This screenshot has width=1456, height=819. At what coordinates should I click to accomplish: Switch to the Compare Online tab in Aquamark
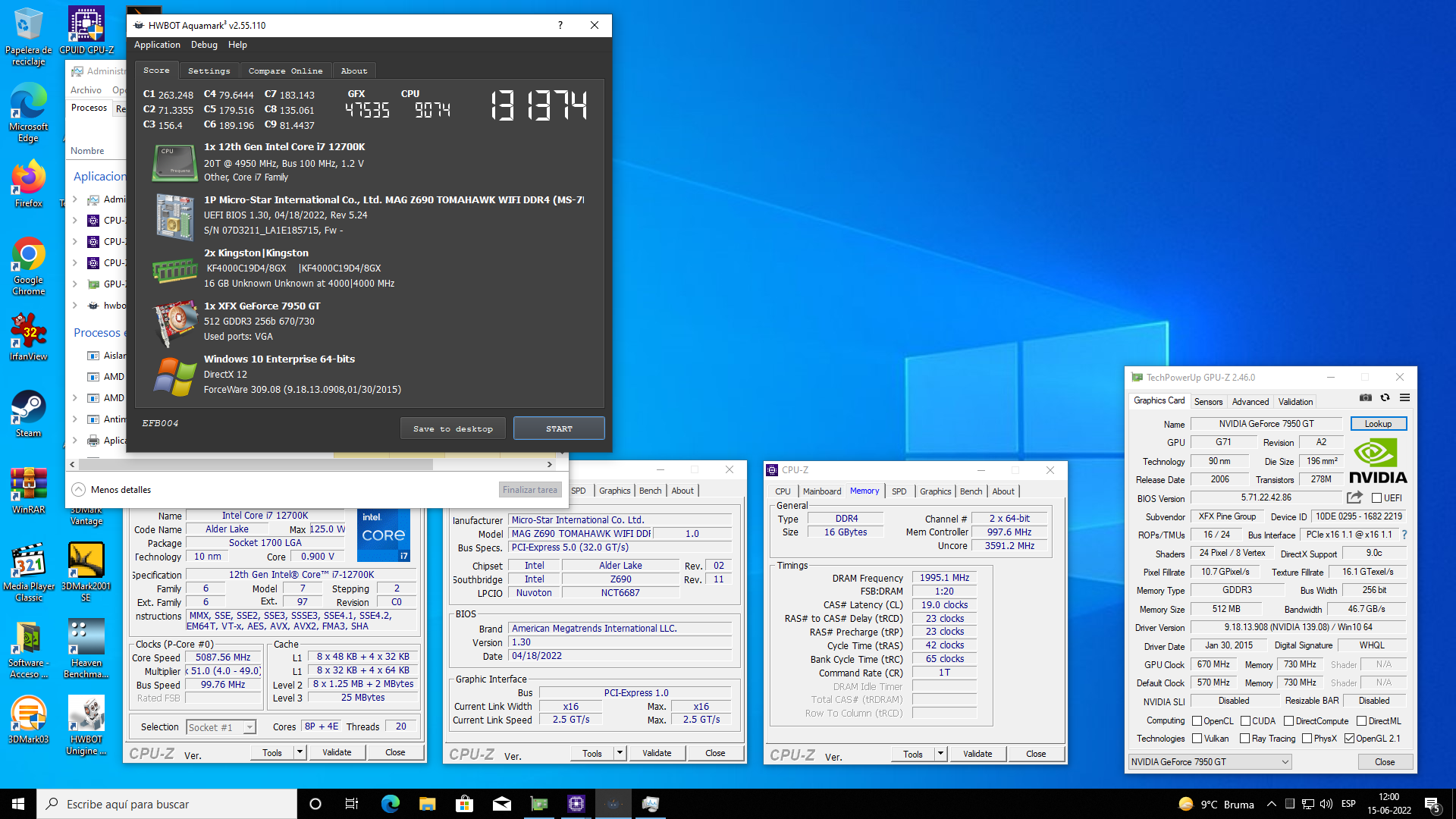285,71
